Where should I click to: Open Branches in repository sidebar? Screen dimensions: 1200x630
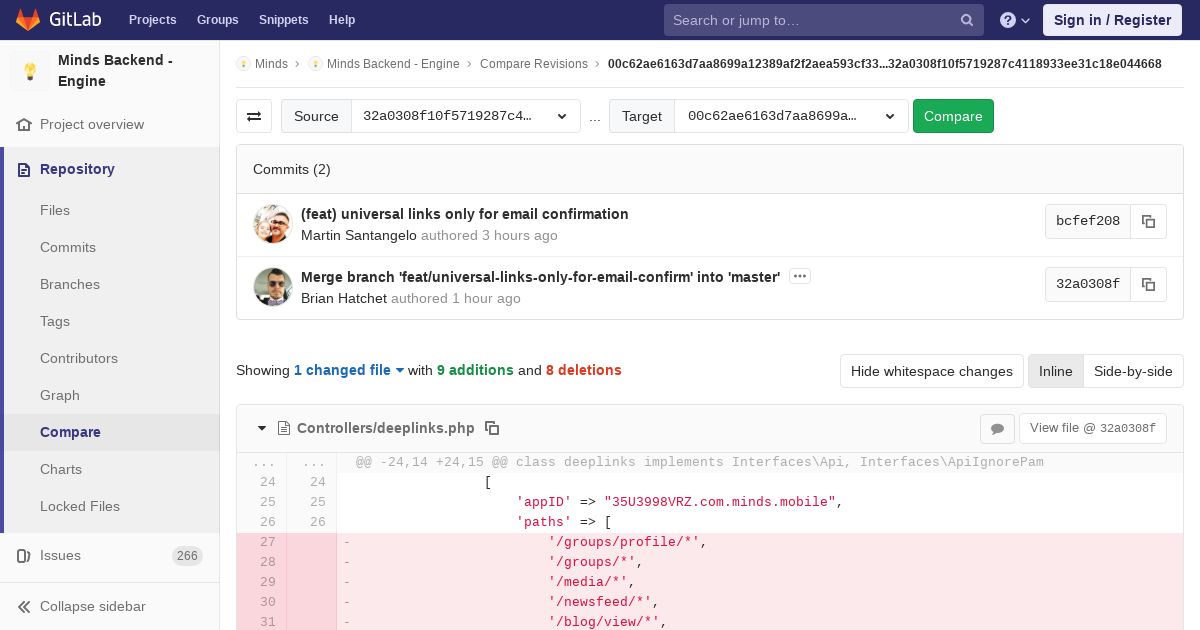70,284
